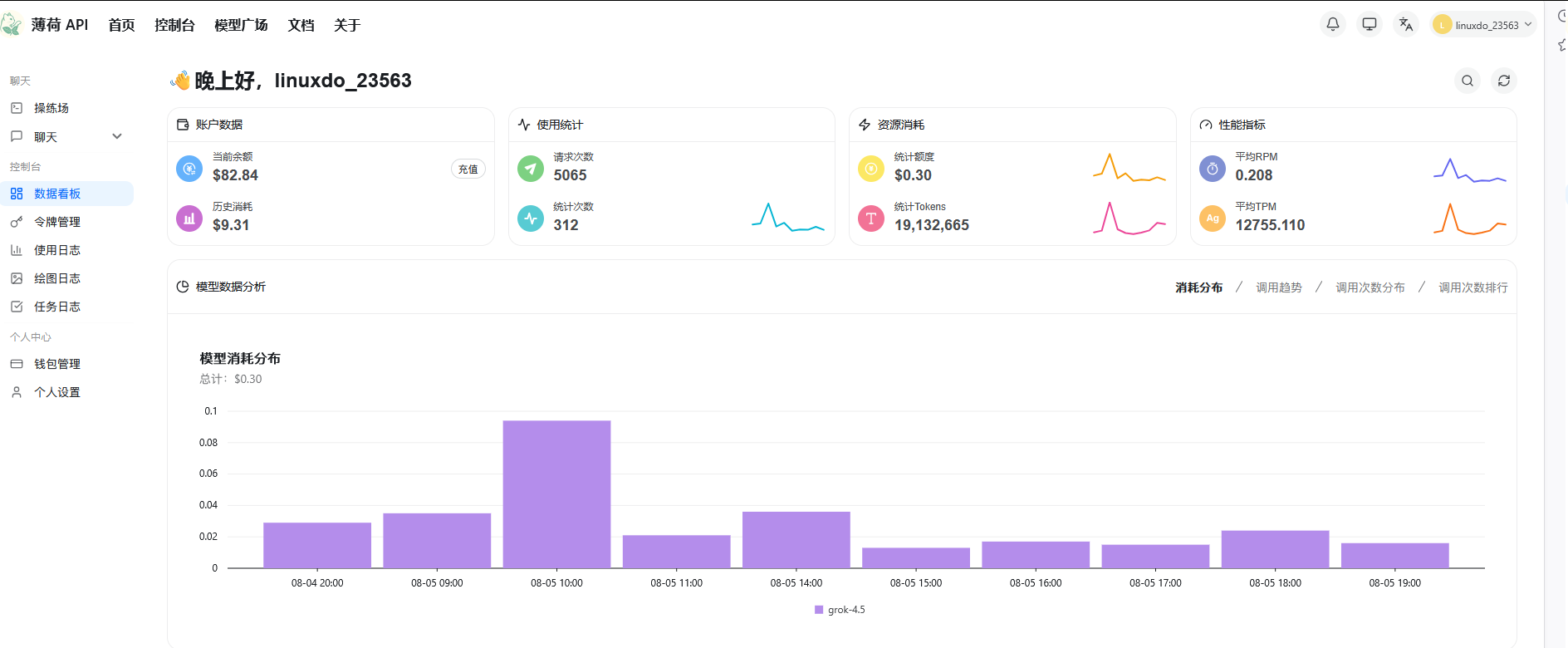Open the 模型广场 top menu
This screenshot has height=648, width=1568.
click(x=241, y=25)
